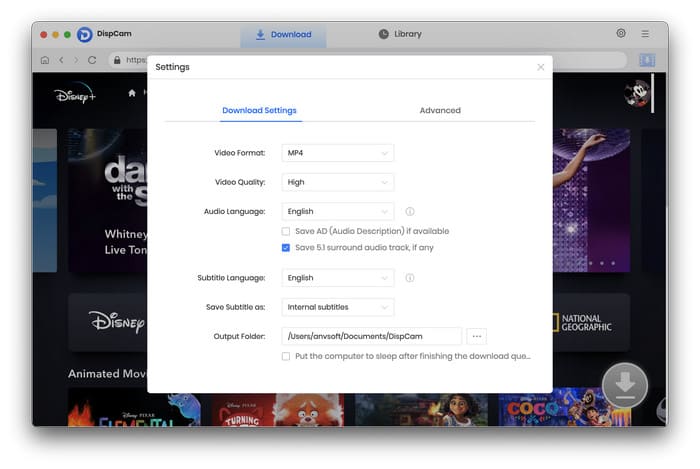Show info for Subtitle Language
700x469 pixels.
coord(409,278)
